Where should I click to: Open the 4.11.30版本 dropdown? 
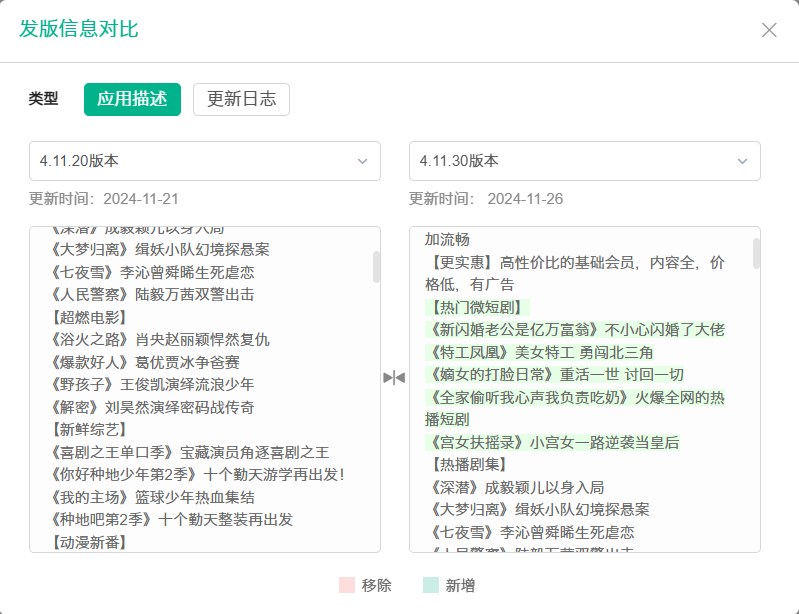[x=584, y=161]
